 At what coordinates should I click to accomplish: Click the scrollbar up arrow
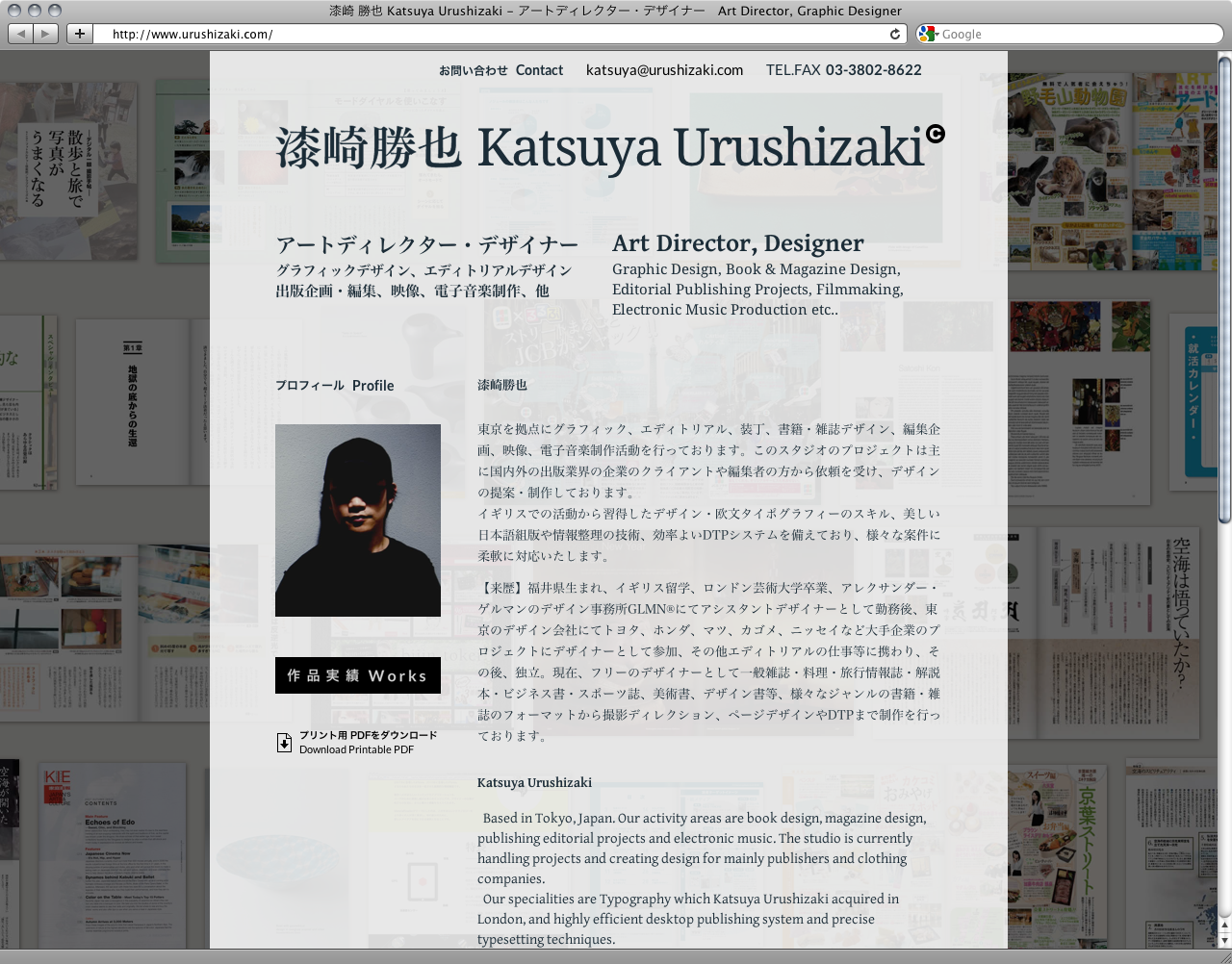pos(1224,926)
